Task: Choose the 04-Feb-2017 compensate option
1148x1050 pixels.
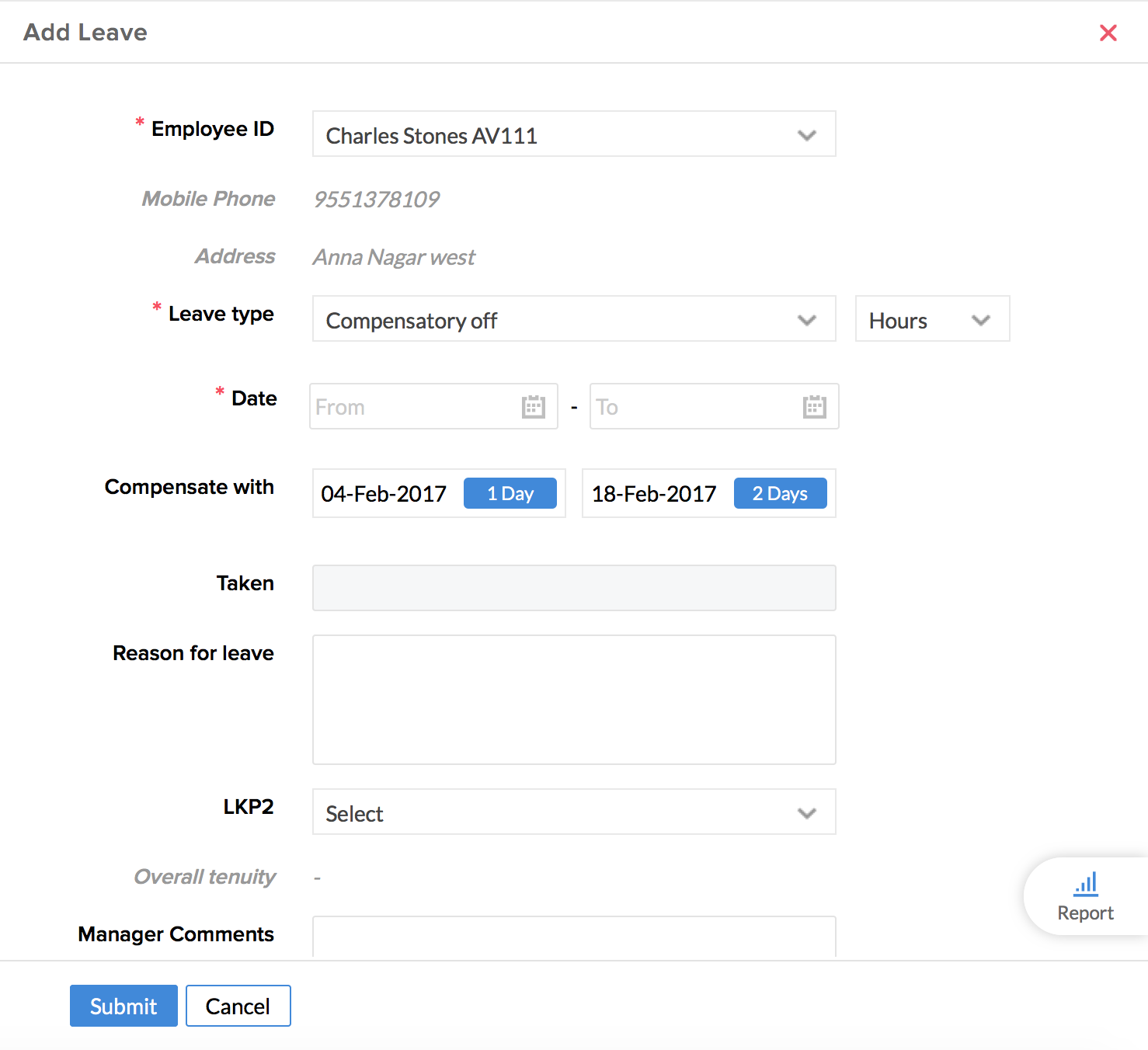Action: [384, 494]
